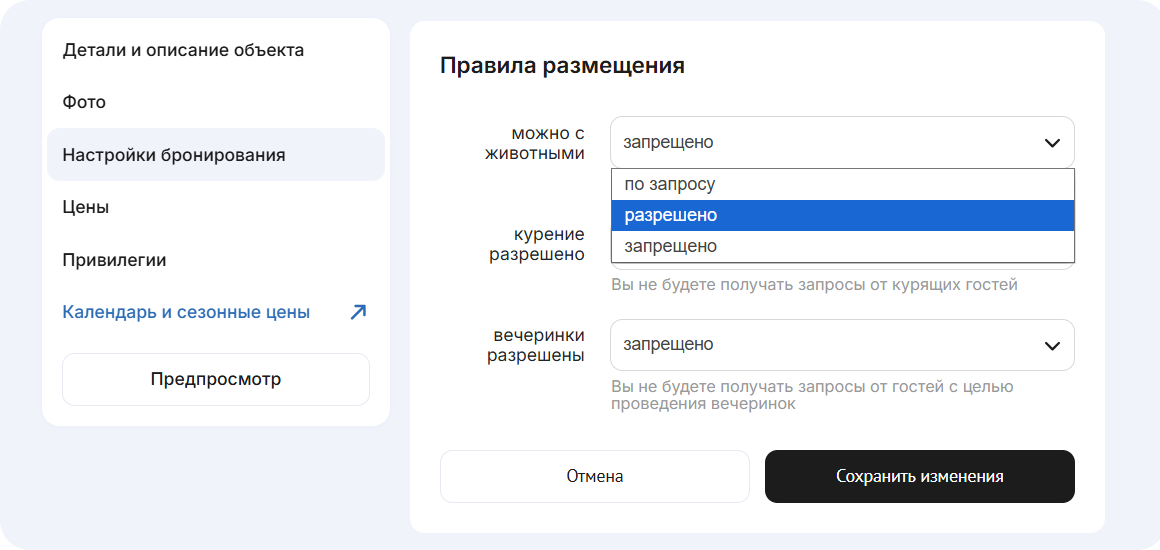Viewport: 1160px width, 550px height.
Task: Go to the Фото section
Action: coord(84,102)
